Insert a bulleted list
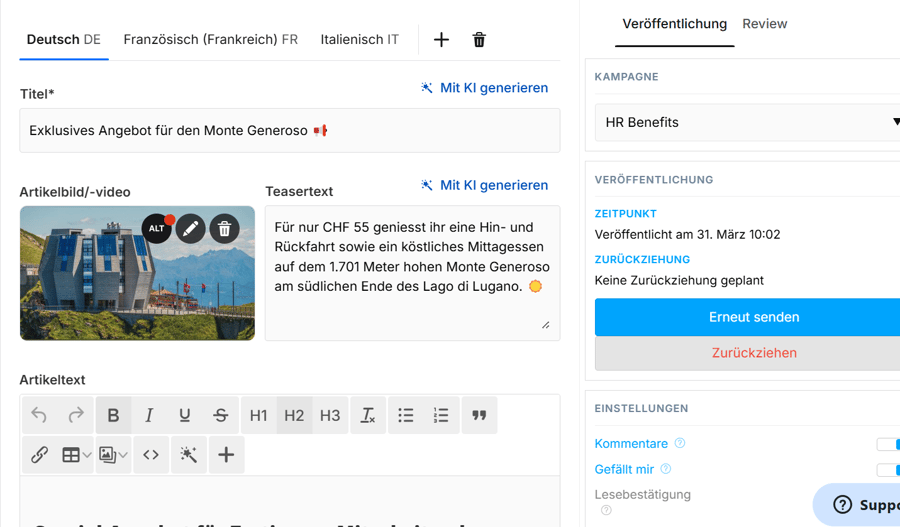The width and height of the screenshot is (900, 527). point(406,415)
